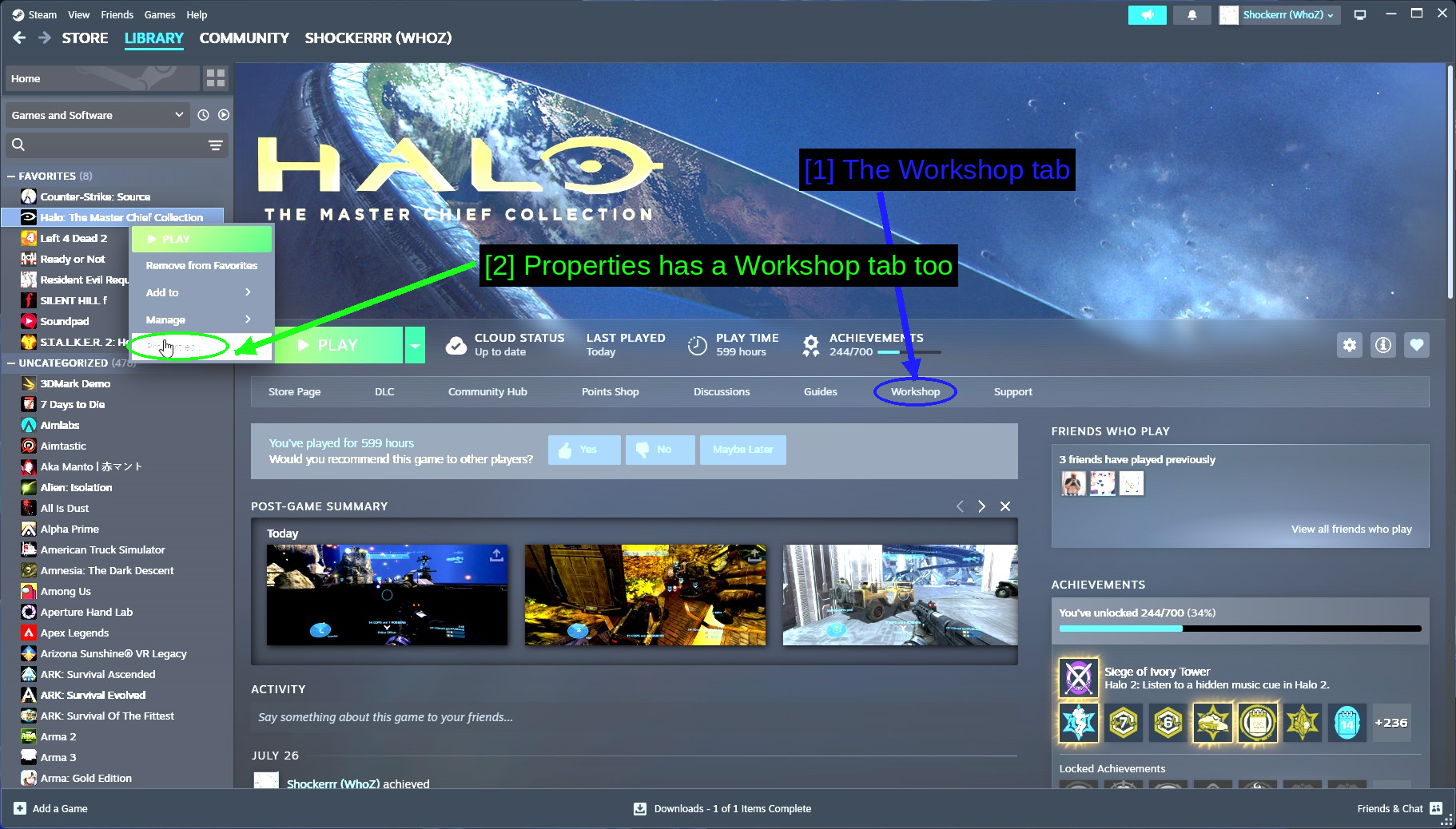
Task: Show recent games clock filter
Action: [x=203, y=115]
